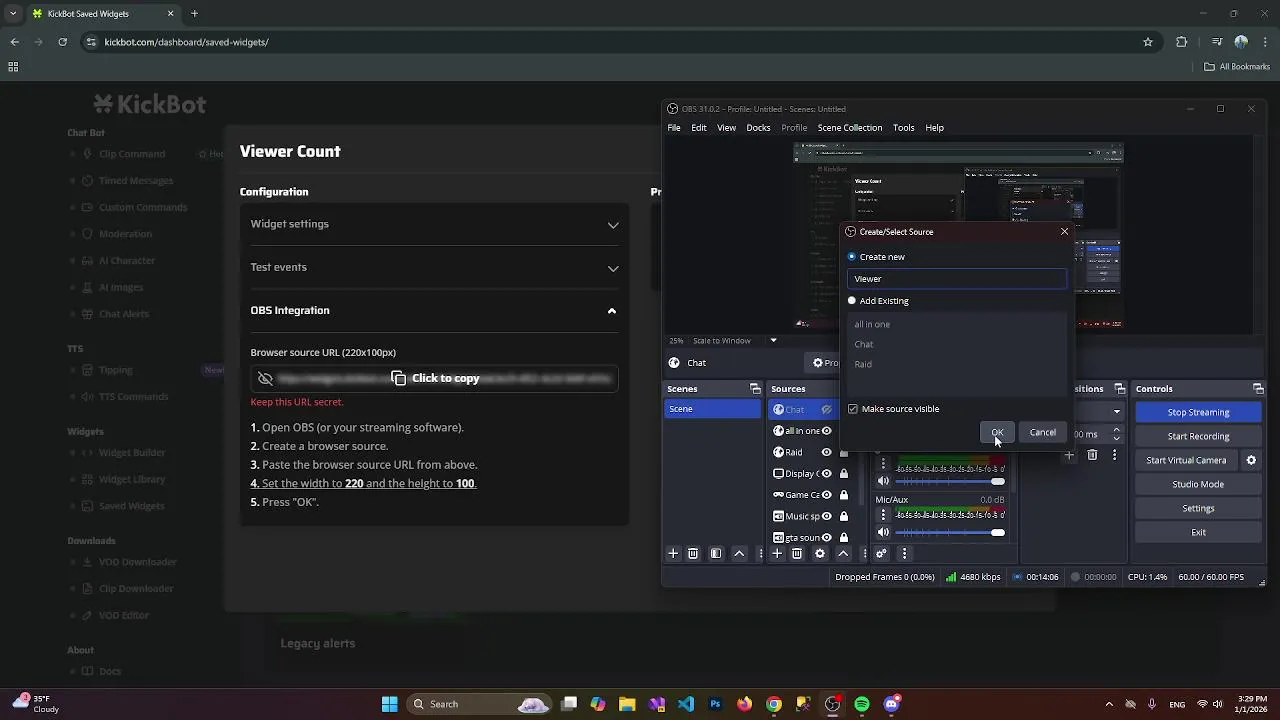Screen dimensions: 1280x720
Task: Open advanced audio properties gear in mixer
Action: [x=881, y=553]
